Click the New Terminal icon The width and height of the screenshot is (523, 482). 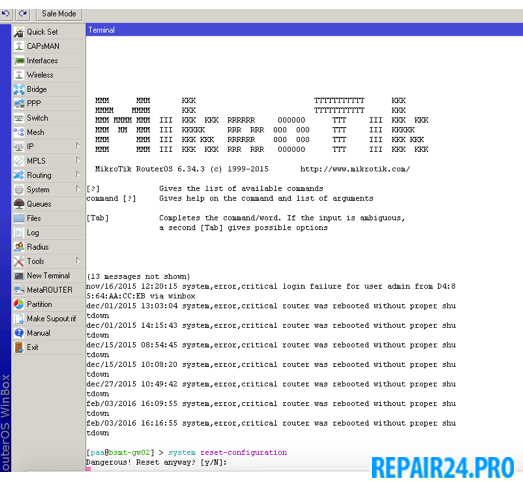coord(19,276)
